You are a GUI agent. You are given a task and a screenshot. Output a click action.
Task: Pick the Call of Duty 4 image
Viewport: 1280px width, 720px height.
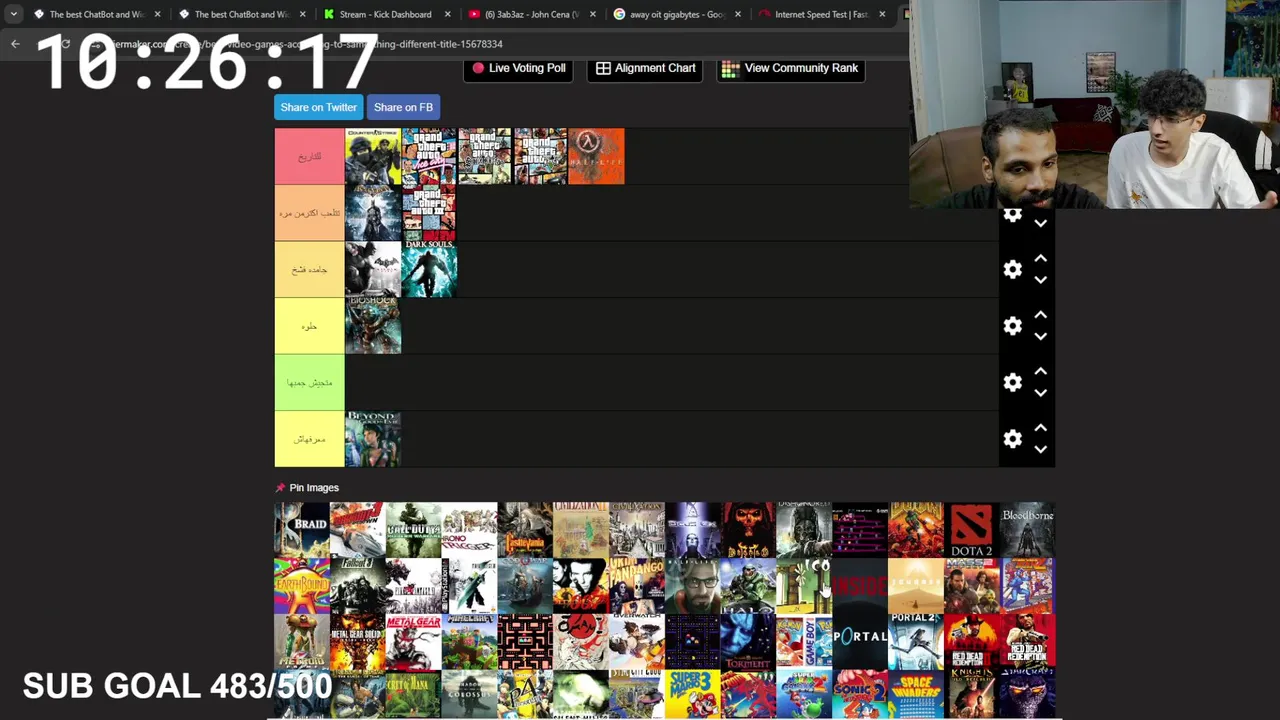pyautogui.click(x=413, y=530)
